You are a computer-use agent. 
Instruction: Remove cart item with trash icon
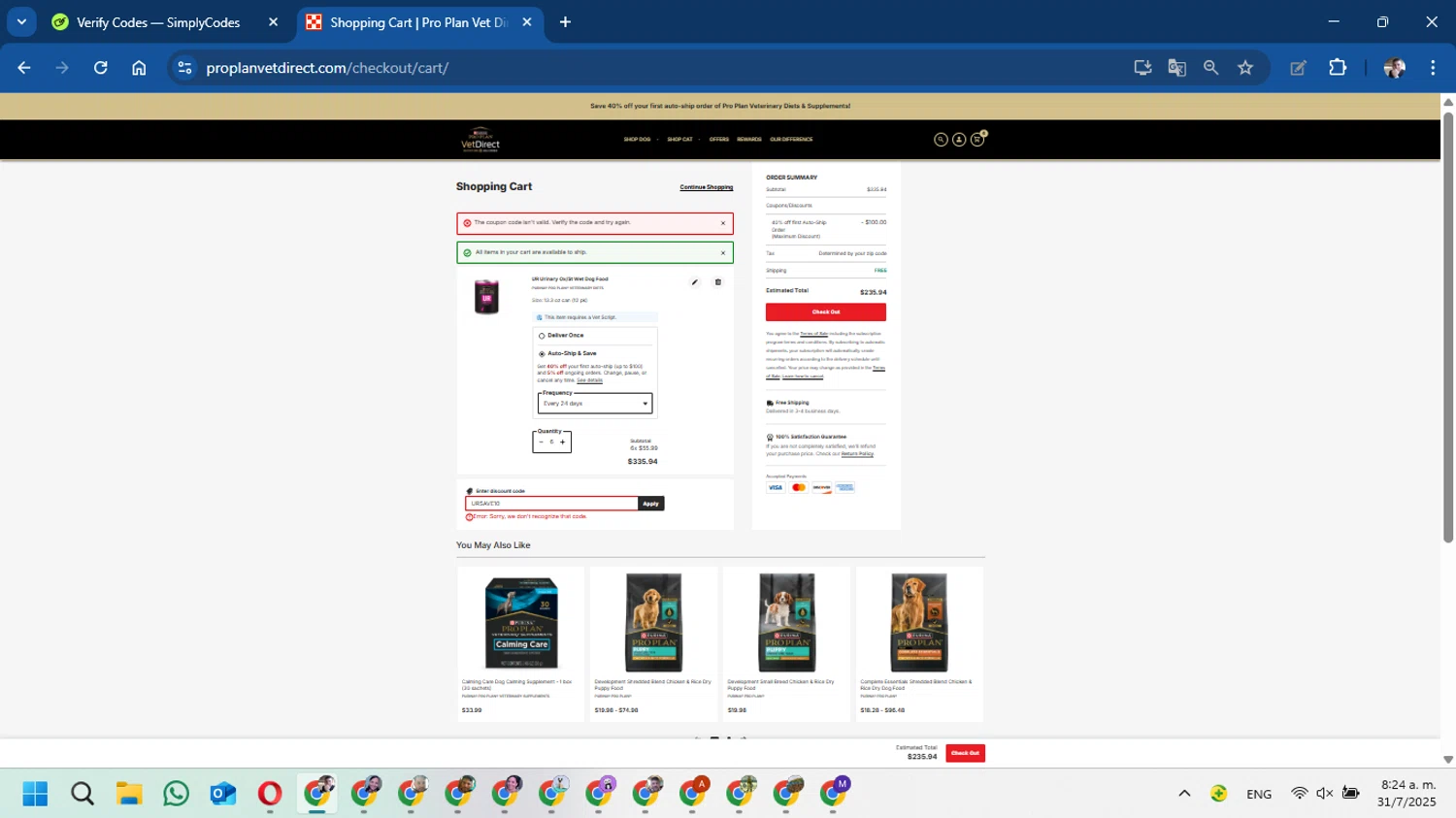[718, 282]
